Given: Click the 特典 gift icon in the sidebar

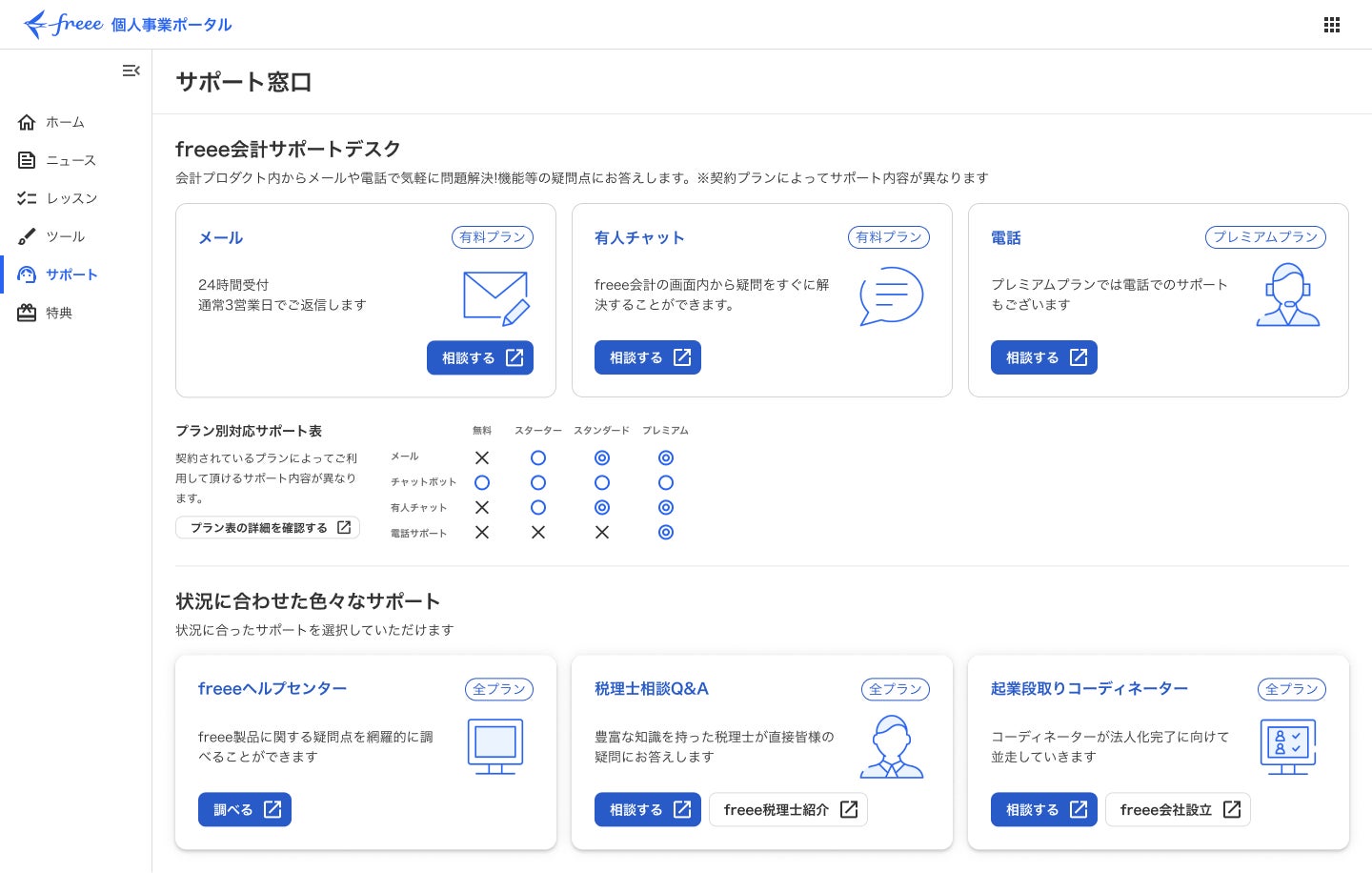Looking at the screenshot, I should [x=27, y=313].
